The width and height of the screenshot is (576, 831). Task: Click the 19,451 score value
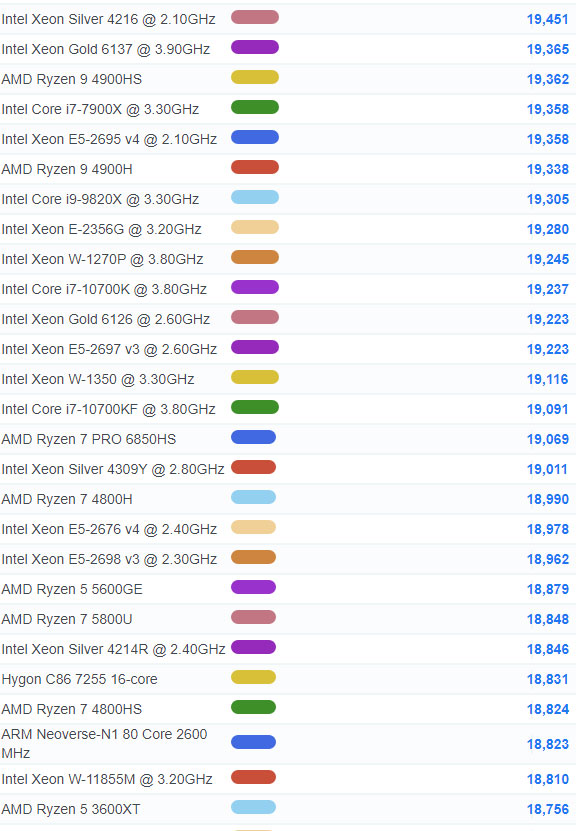547,19
